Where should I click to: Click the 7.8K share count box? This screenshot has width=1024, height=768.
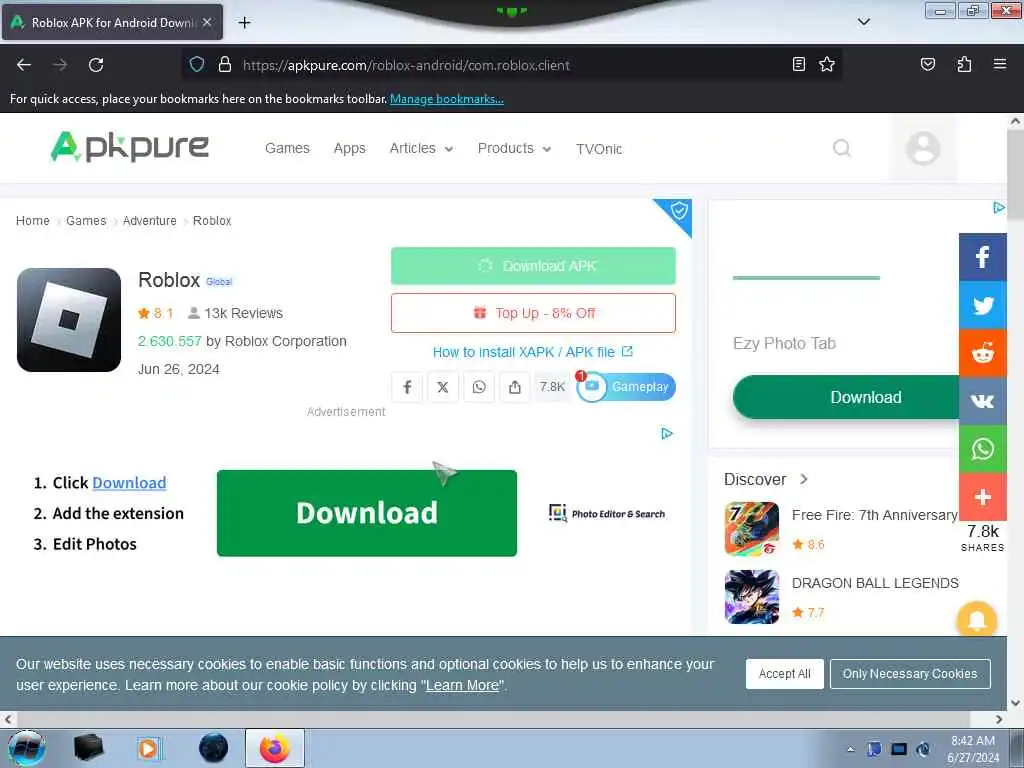tap(552, 387)
